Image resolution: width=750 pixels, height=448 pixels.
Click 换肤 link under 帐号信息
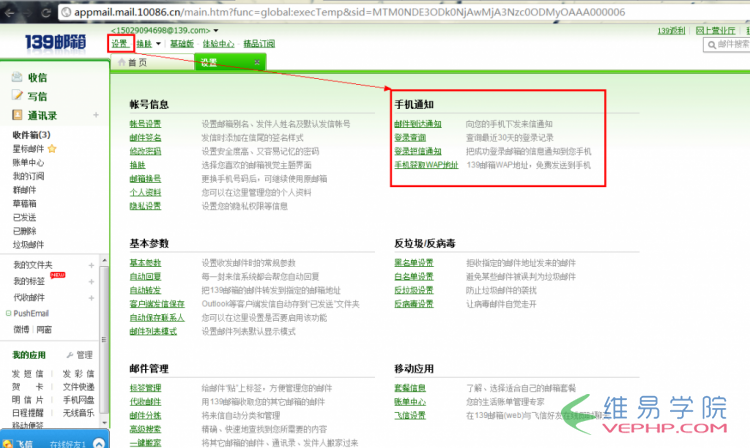(x=137, y=165)
